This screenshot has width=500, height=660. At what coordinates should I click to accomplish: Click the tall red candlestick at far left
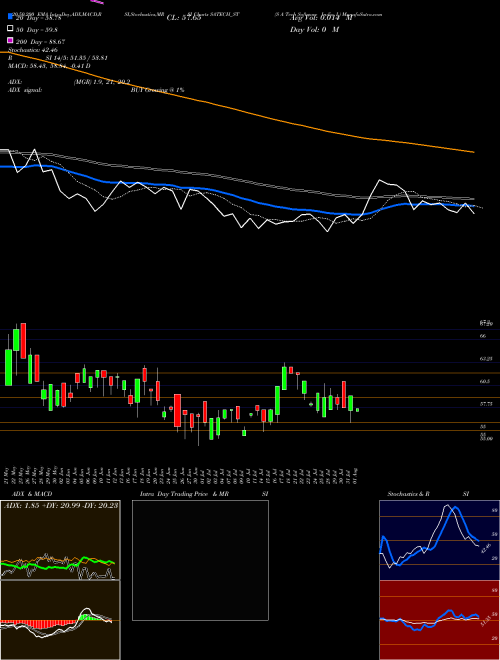23,341
